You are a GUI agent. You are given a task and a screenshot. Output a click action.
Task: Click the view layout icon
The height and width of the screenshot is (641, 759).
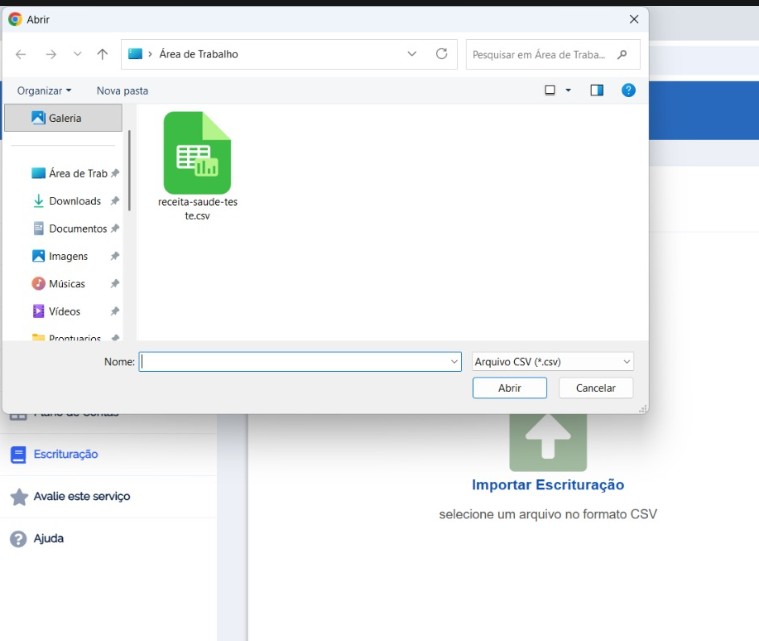pos(550,90)
